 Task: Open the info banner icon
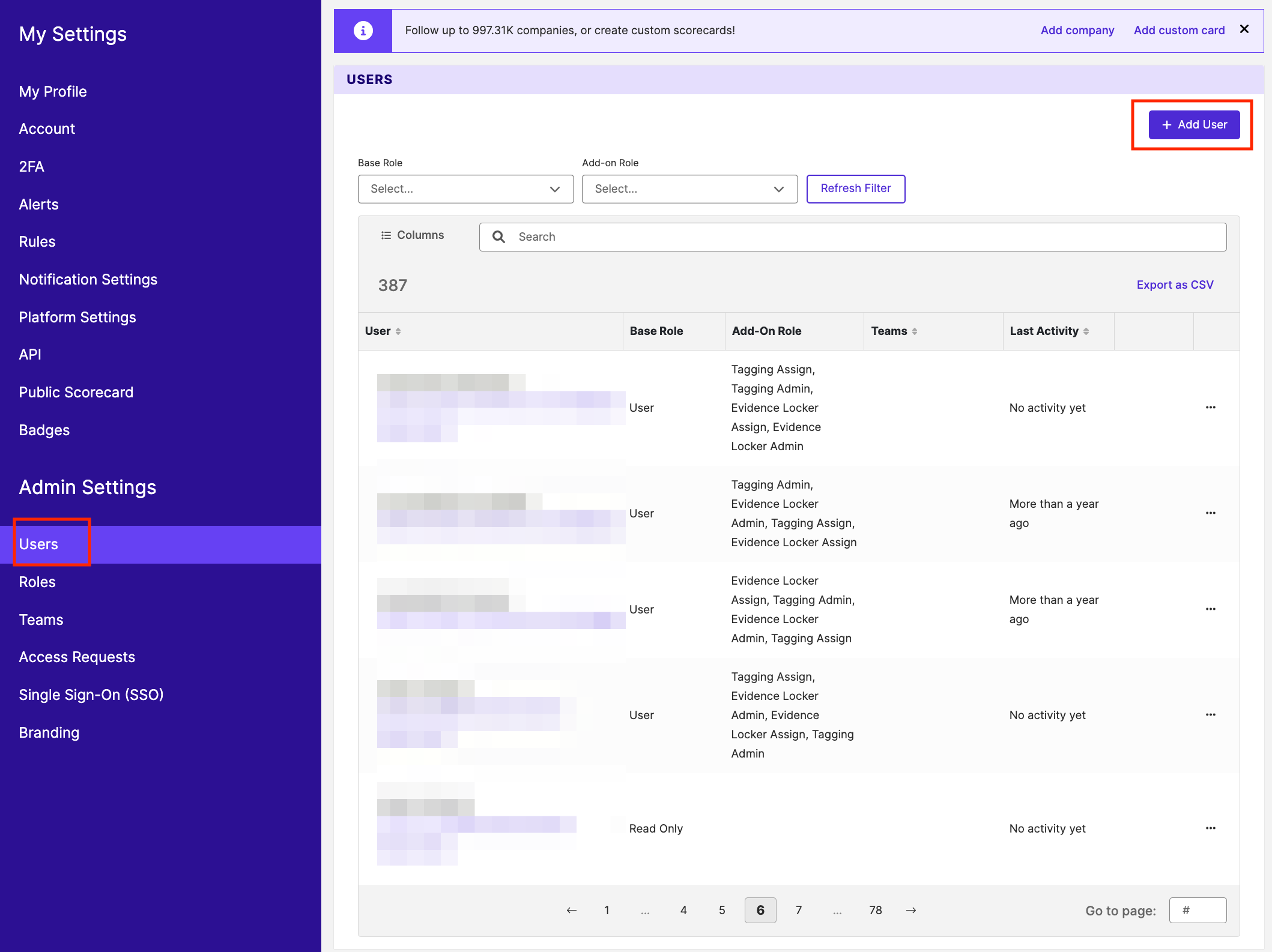[363, 30]
